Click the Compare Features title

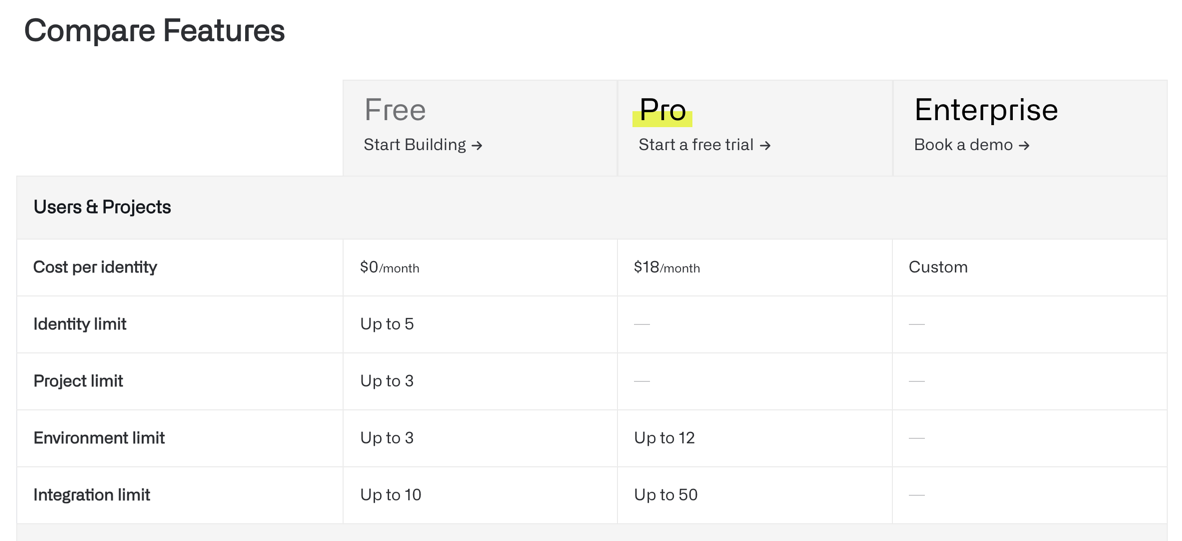[154, 31]
